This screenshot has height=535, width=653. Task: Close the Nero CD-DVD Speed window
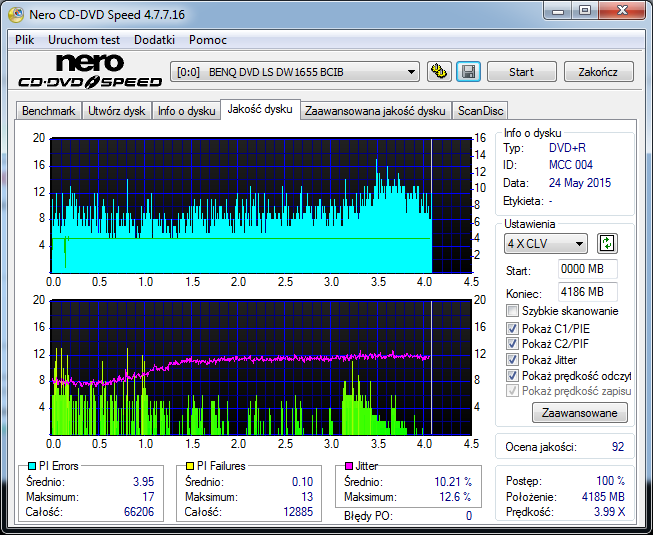coord(623,10)
